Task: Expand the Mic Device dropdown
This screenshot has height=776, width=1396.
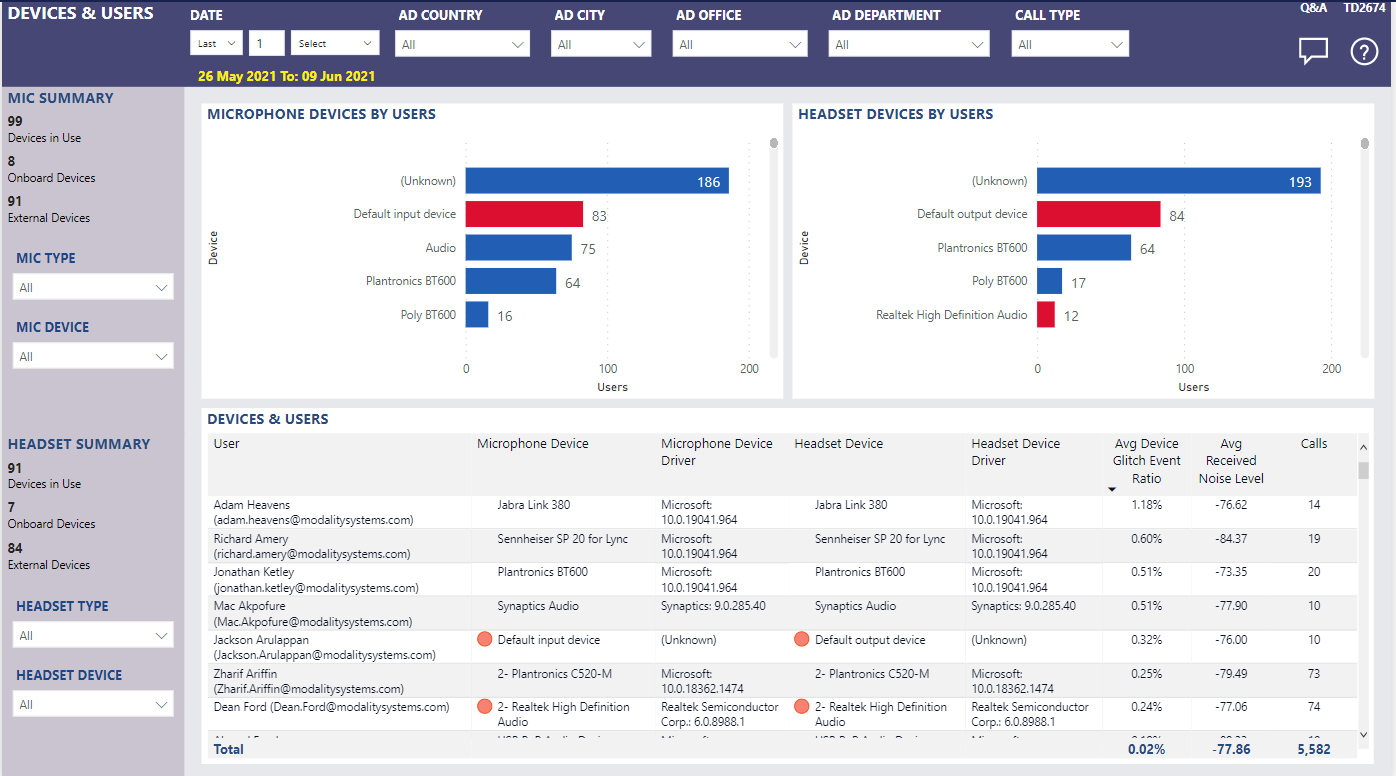Action: click(93, 356)
